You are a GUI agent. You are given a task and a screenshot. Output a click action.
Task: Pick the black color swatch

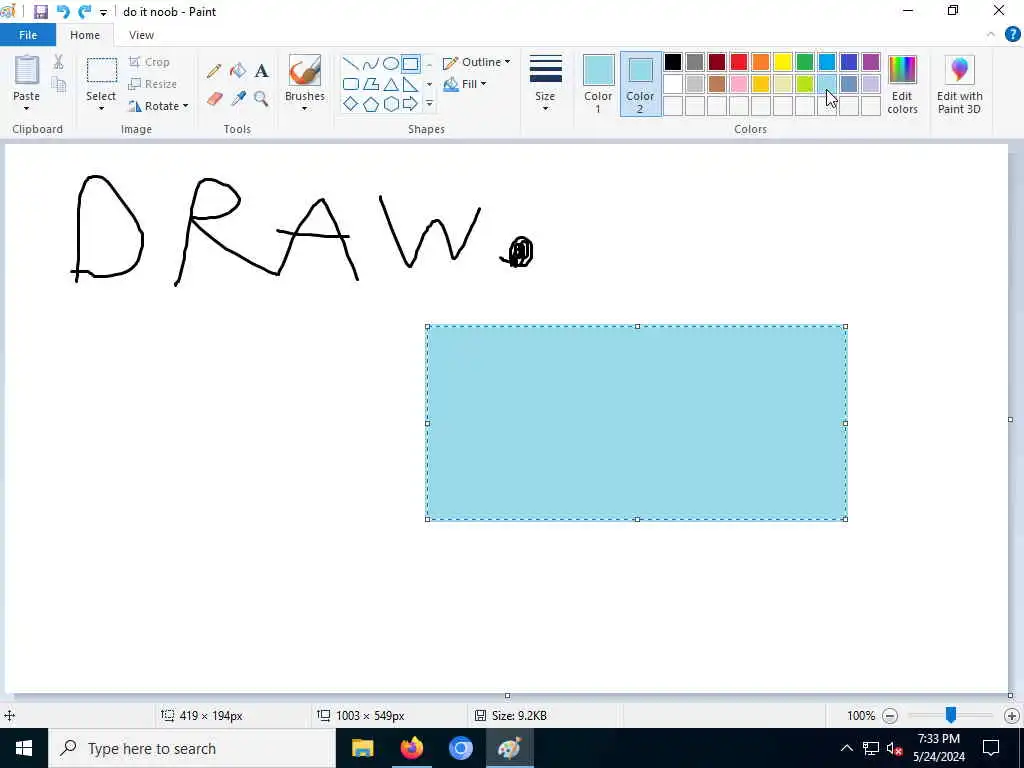click(673, 62)
